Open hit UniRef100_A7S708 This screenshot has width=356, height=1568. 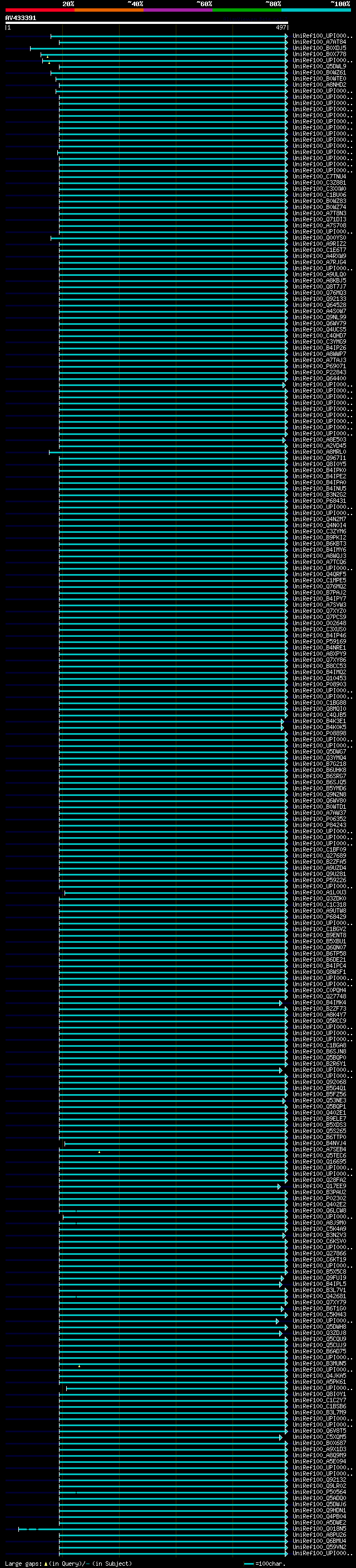point(319,225)
